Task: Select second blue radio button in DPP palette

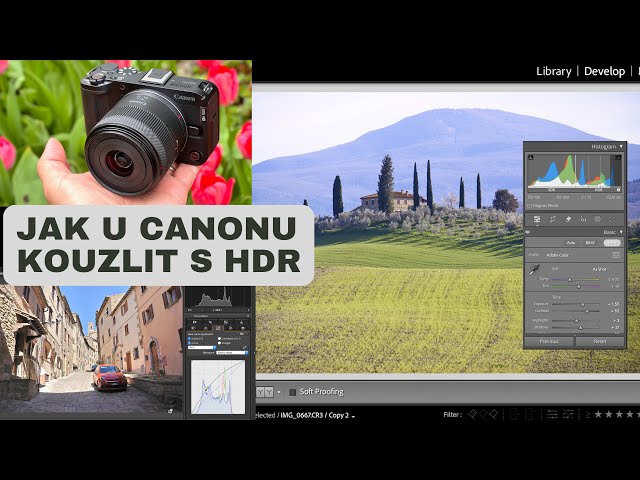Action: (189, 343)
